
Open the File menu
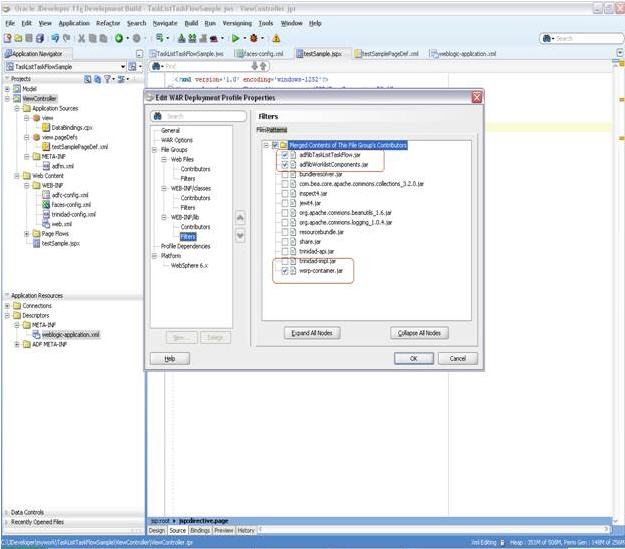10,23
